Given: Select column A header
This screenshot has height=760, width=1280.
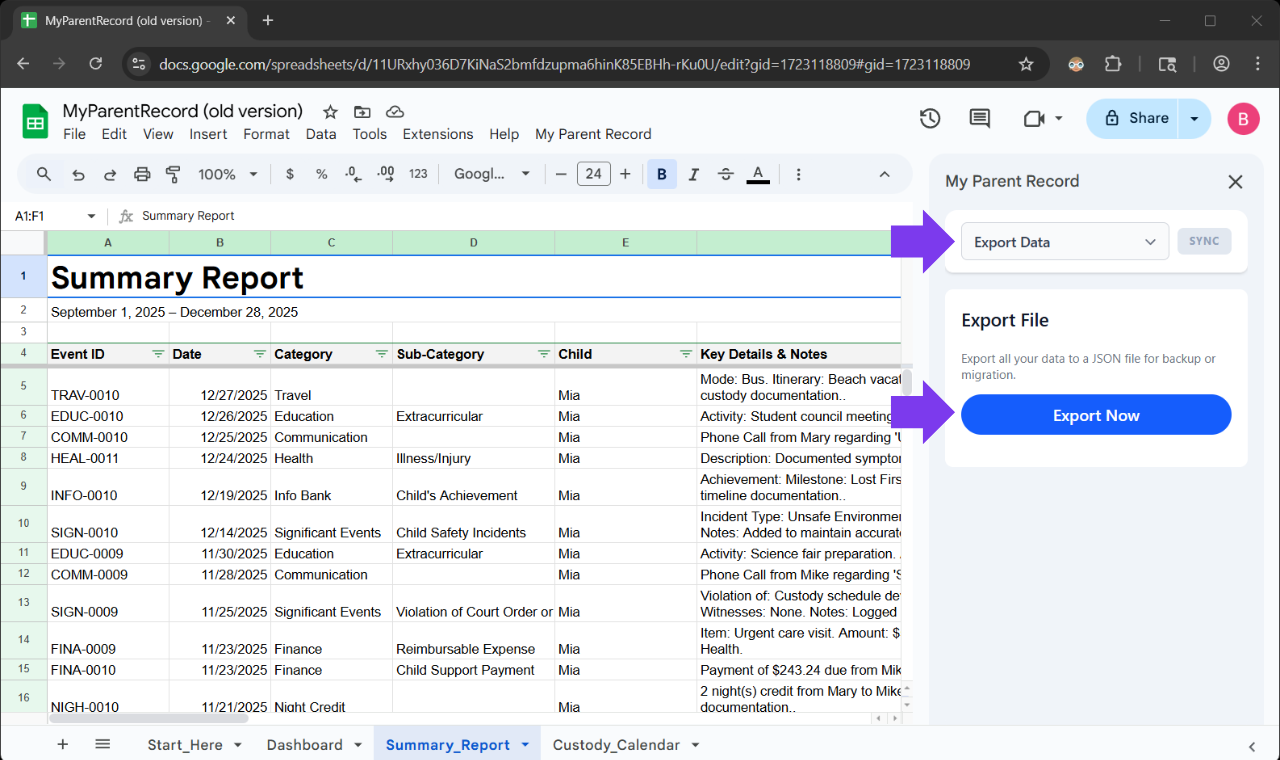Looking at the screenshot, I should 108,243.
